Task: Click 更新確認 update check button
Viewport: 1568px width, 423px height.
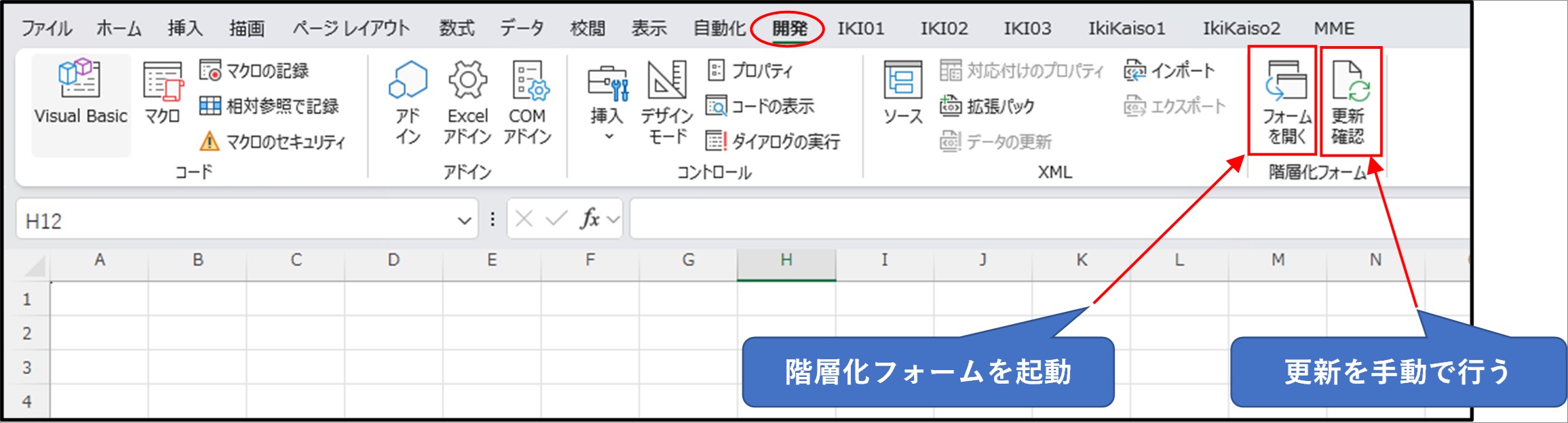Action: pos(1350,102)
